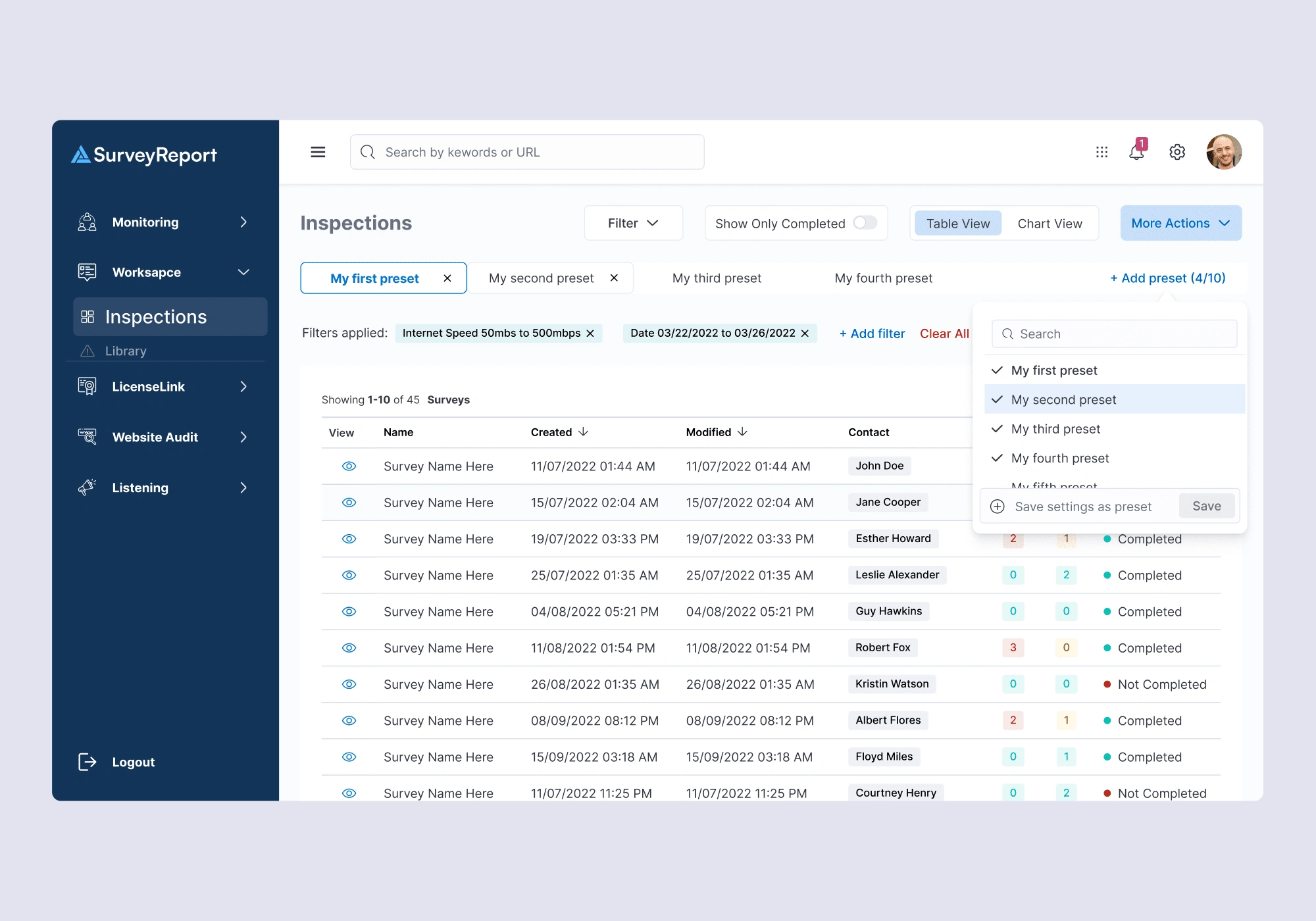Open the settings gear icon

tap(1177, 152)
